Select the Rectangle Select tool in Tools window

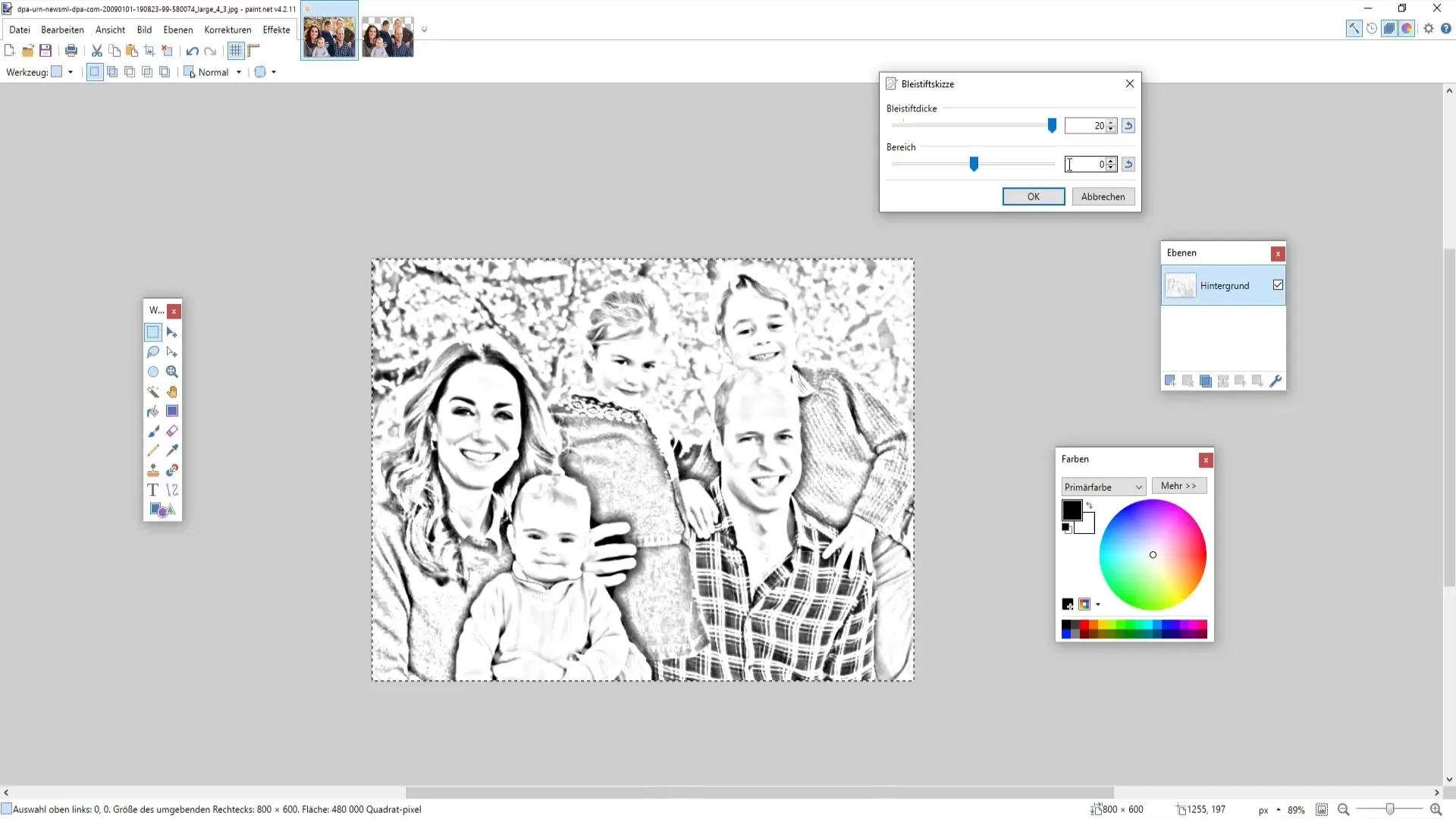coord(153,332)
